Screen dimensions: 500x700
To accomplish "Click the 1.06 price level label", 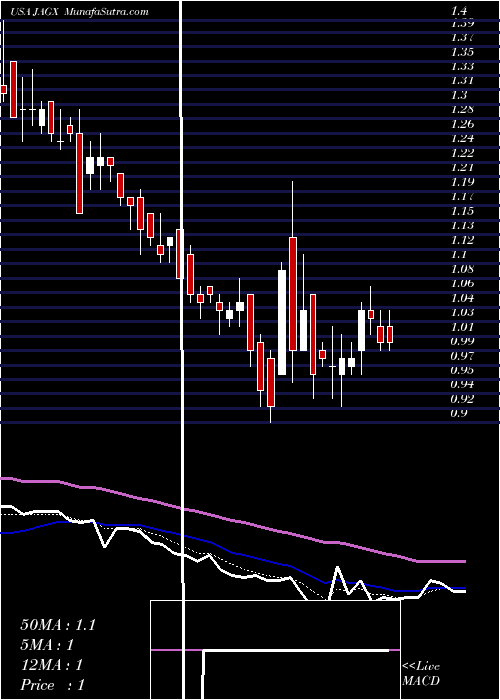I will click(462, 283).
